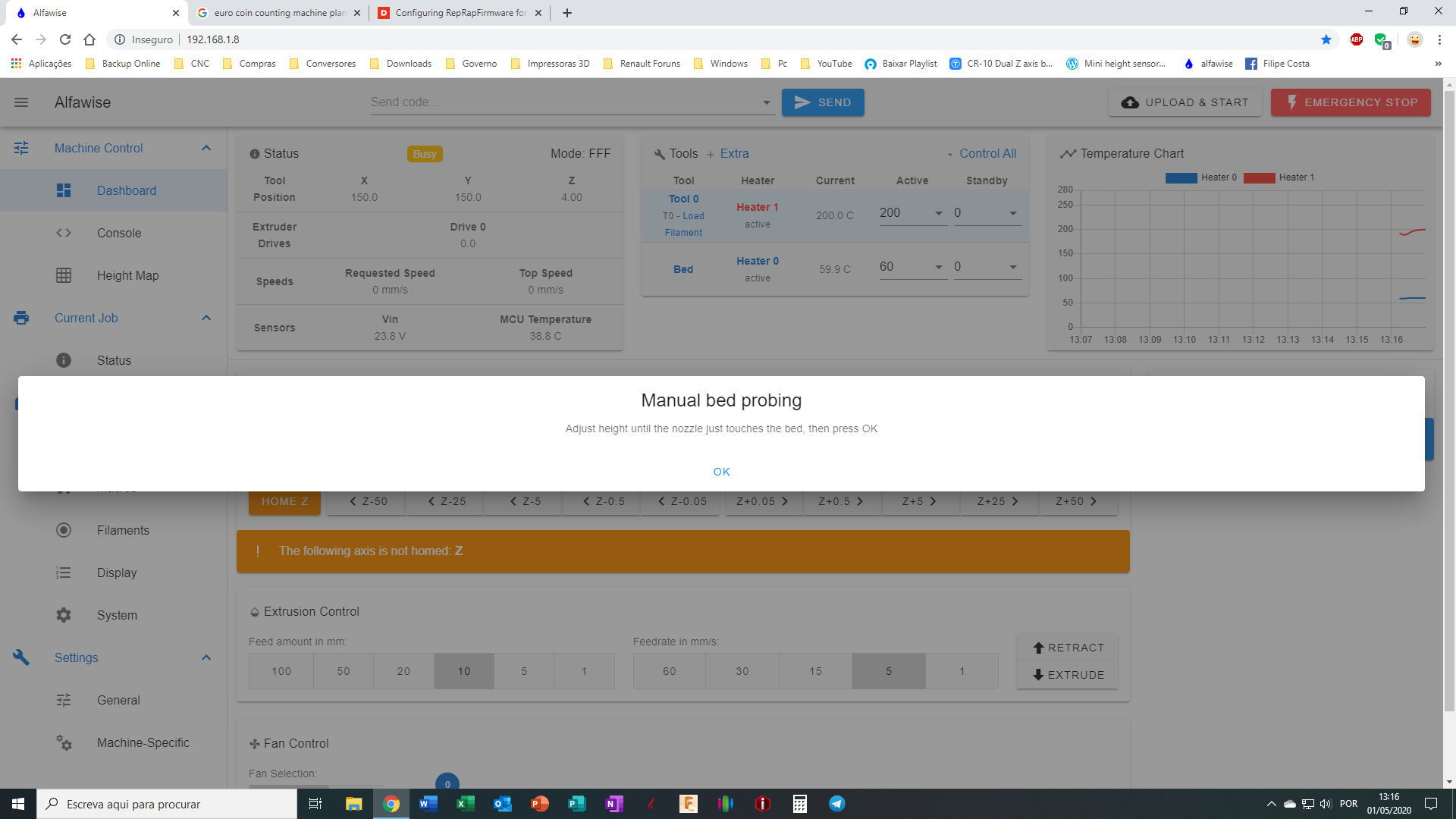
Task: Select feed amount 20 mm
Action: [403, 671]
